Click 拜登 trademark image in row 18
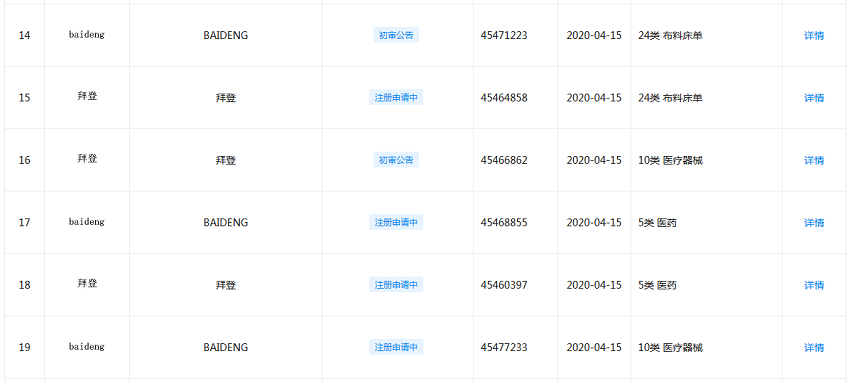This screenshot has width=850, height=383. coord(87,283)
